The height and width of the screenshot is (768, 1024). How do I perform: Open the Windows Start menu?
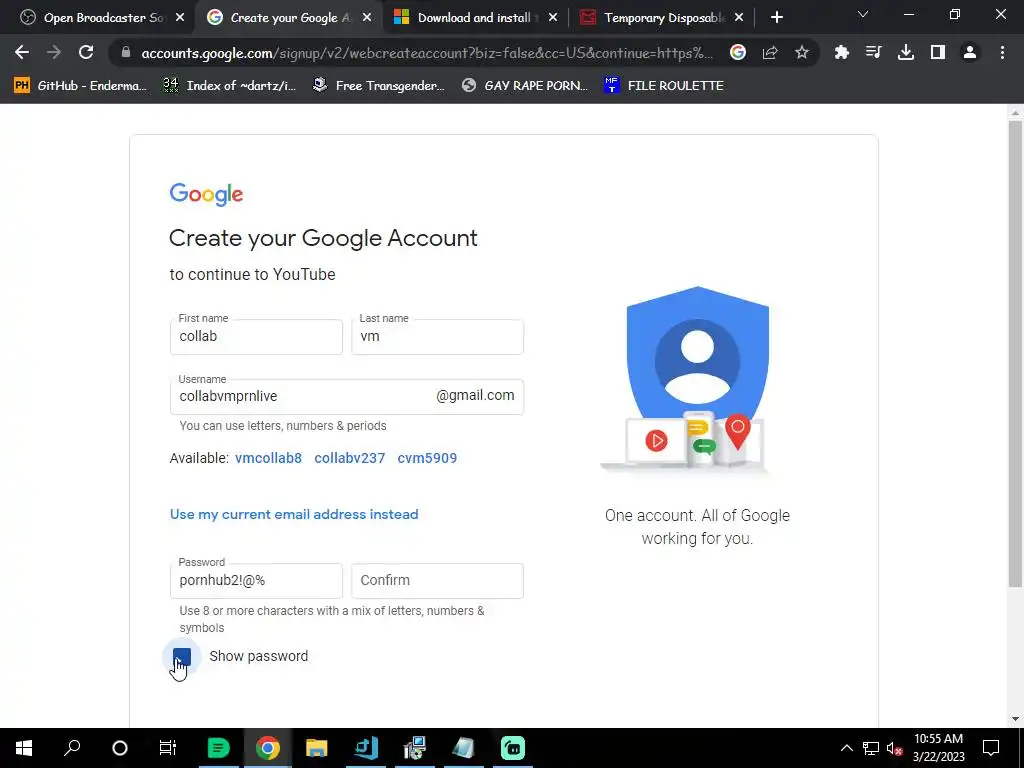(24, 748)
